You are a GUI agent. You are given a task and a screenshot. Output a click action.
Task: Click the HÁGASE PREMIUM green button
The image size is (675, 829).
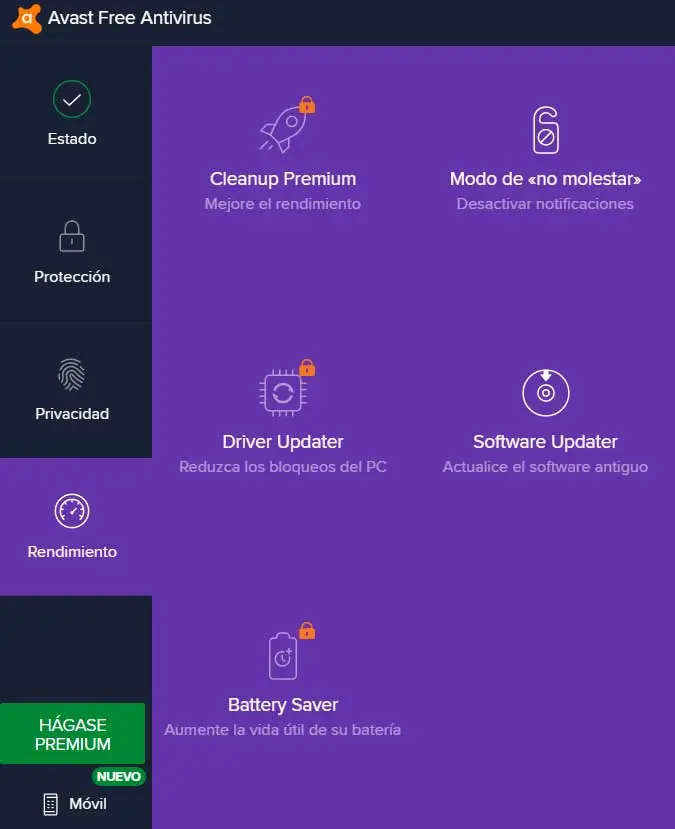point(72,734)
